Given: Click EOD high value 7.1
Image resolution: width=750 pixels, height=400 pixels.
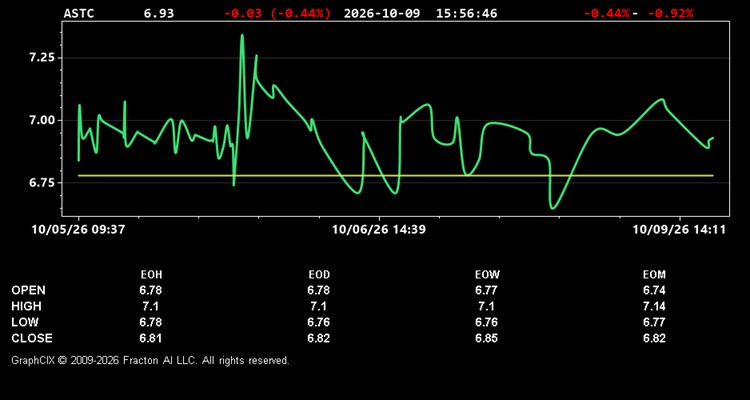Looking at the screenshot, I should 319,306.
